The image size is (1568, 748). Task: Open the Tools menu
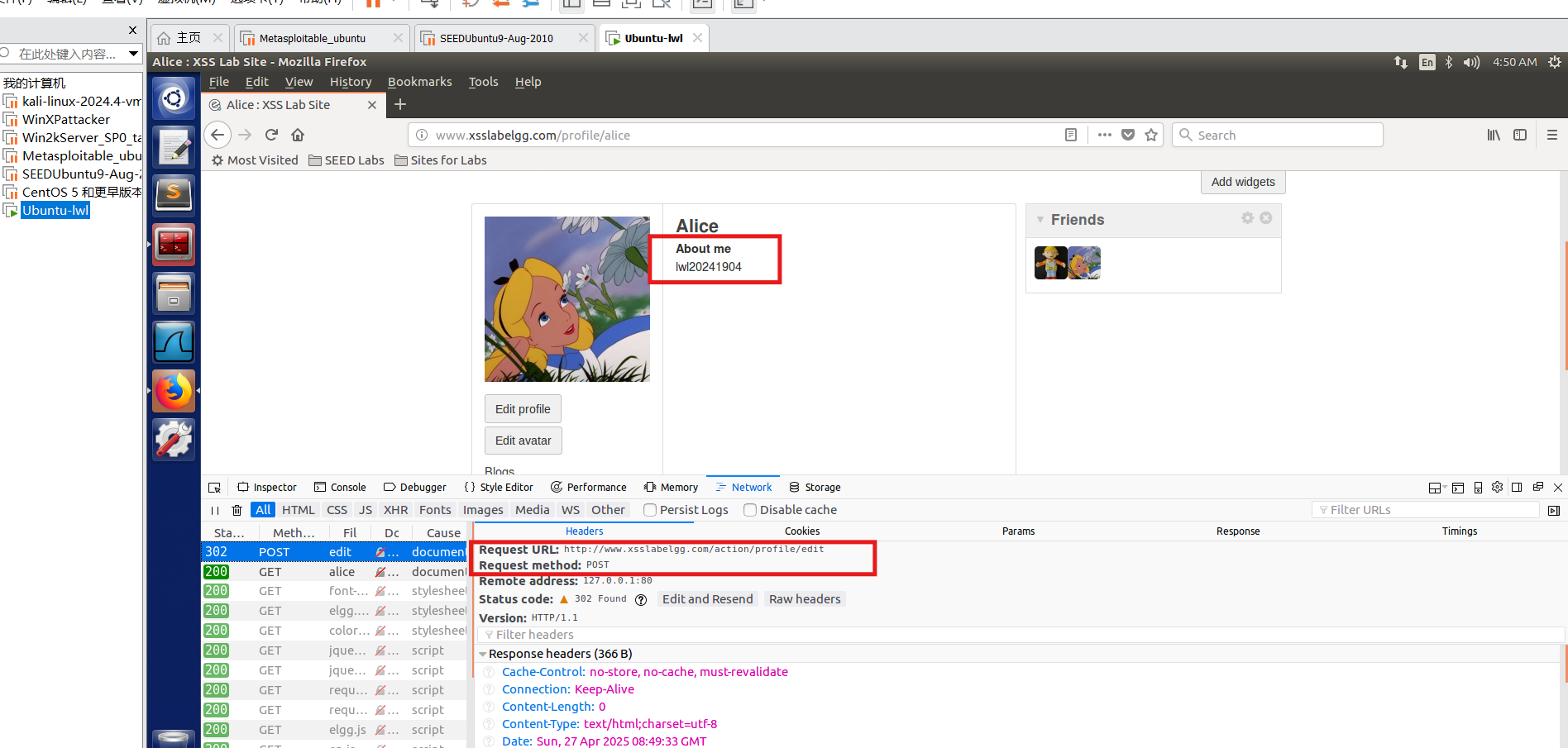(484, 82)
